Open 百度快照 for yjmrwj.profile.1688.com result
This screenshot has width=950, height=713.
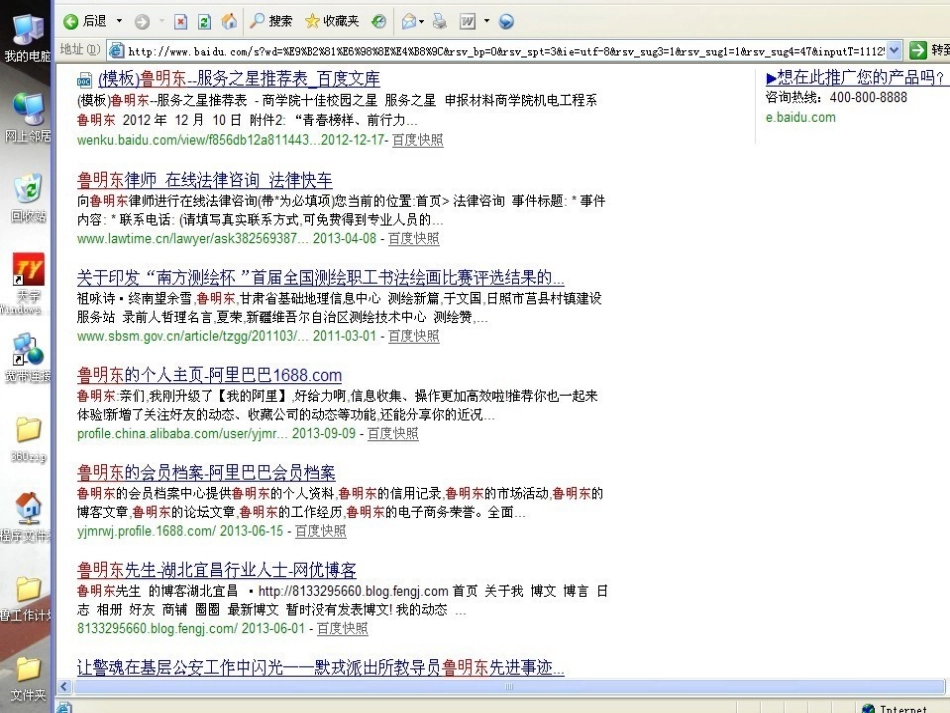coord(321,531)
